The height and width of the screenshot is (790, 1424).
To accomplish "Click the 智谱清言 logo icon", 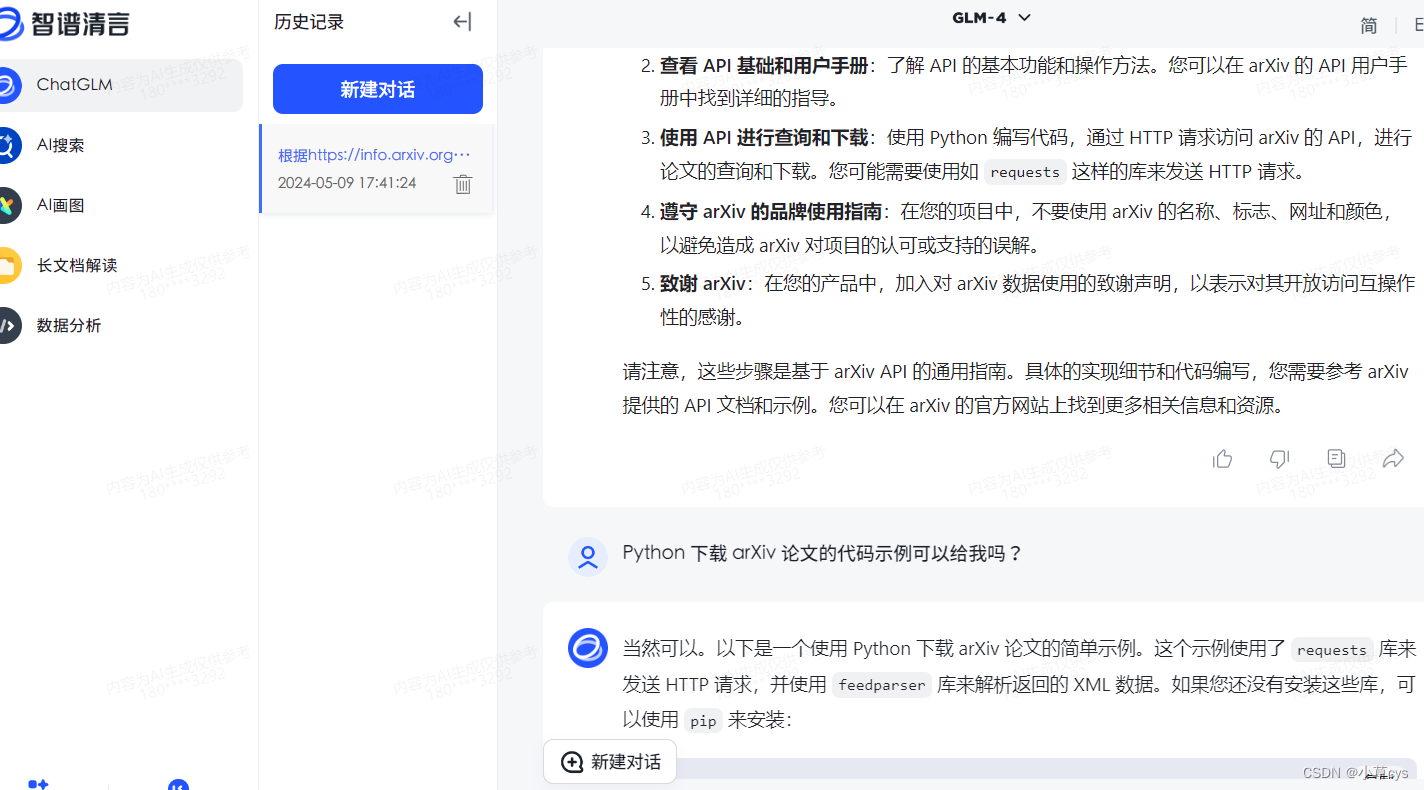I will pos(10,24).
